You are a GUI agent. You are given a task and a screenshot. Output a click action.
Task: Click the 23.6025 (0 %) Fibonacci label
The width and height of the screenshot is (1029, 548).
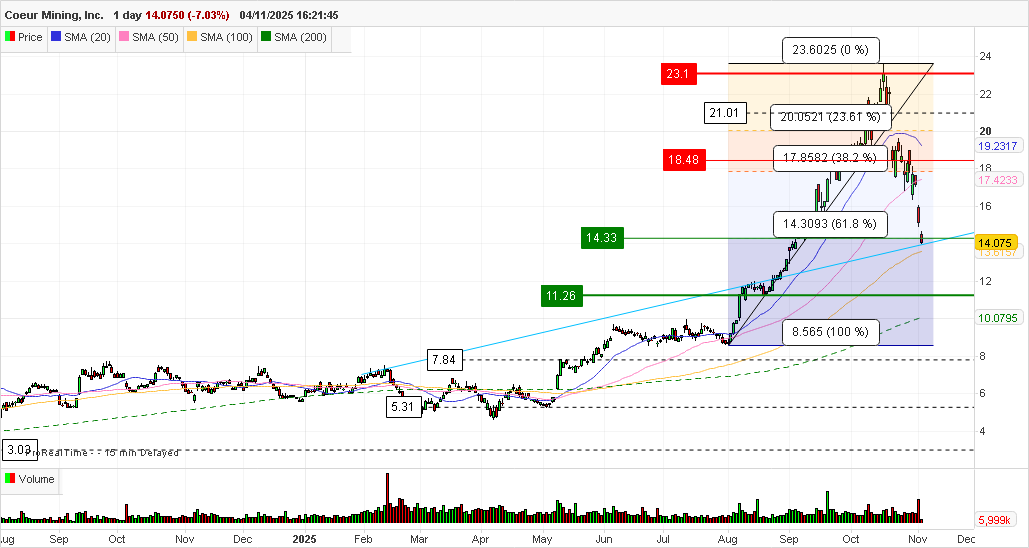[830, 50]
